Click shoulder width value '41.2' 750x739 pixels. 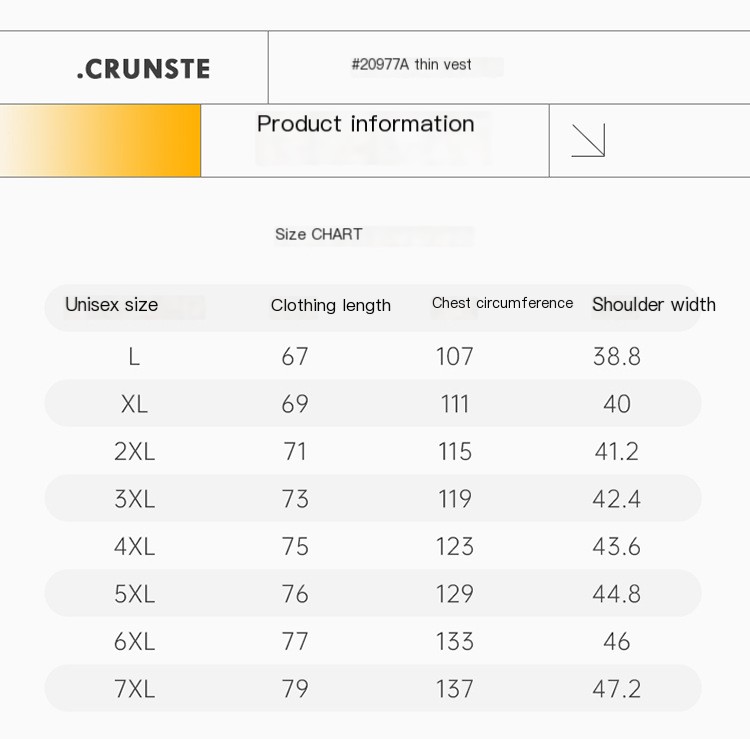click(x=617, y=452)
